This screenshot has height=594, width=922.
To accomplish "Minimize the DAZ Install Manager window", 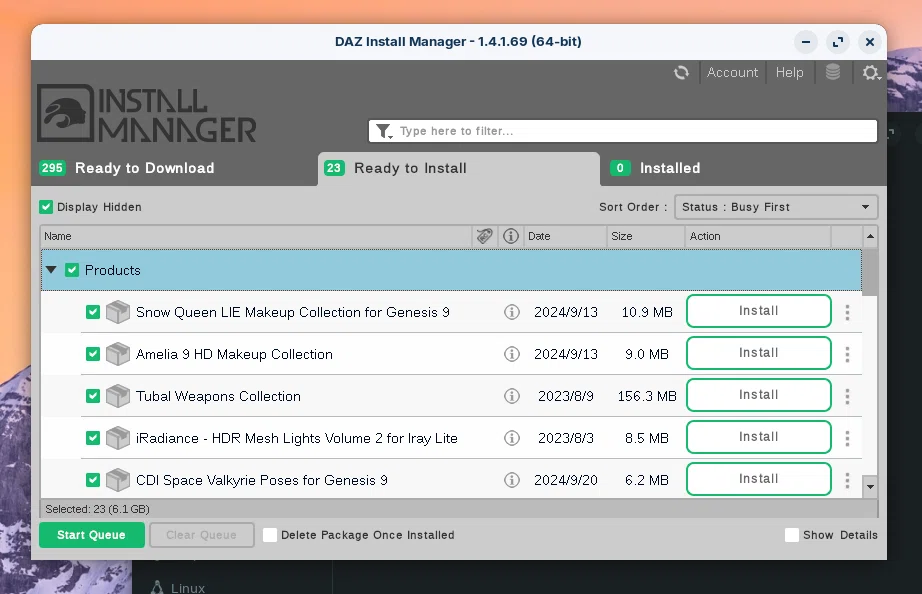I will 806,42.
